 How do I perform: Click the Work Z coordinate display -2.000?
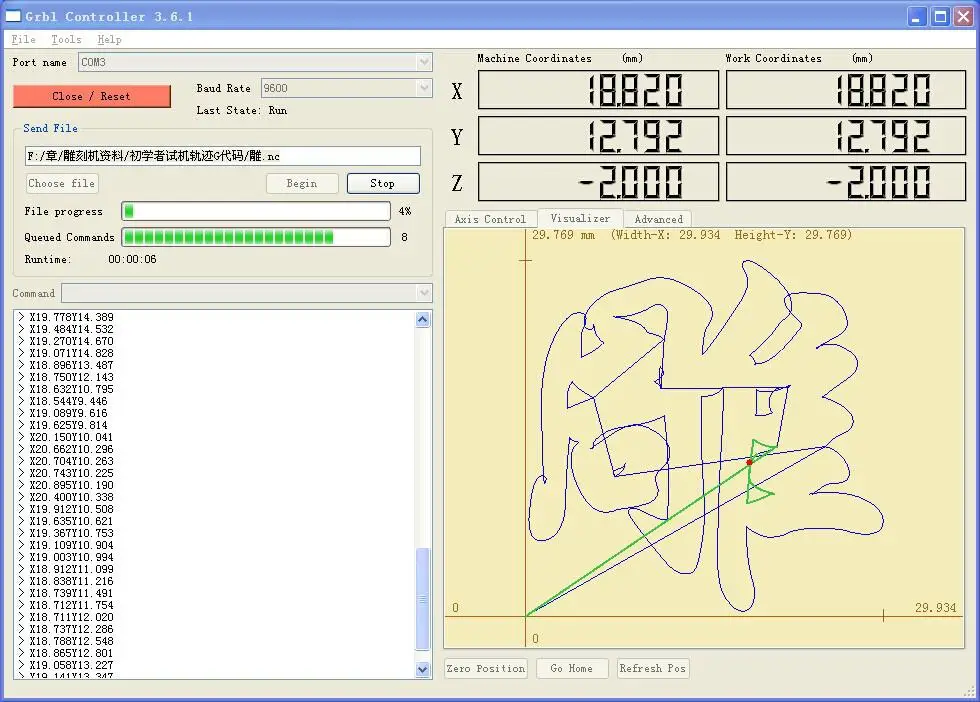(x=846, y=182)
